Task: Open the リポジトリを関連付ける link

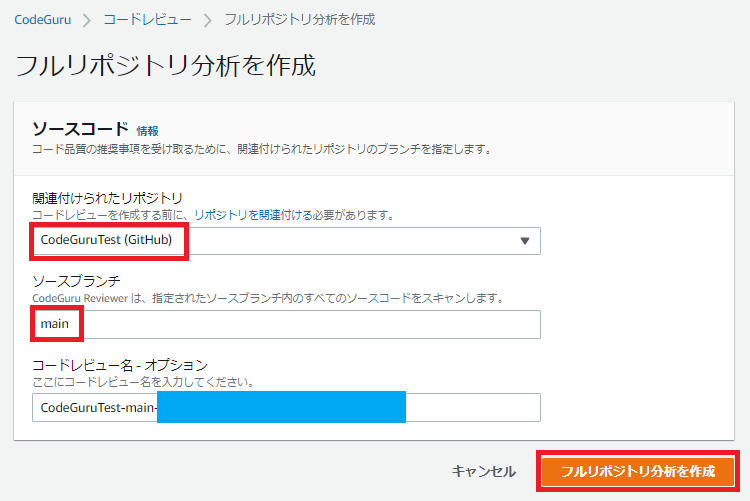Action: tap(253, 215)
